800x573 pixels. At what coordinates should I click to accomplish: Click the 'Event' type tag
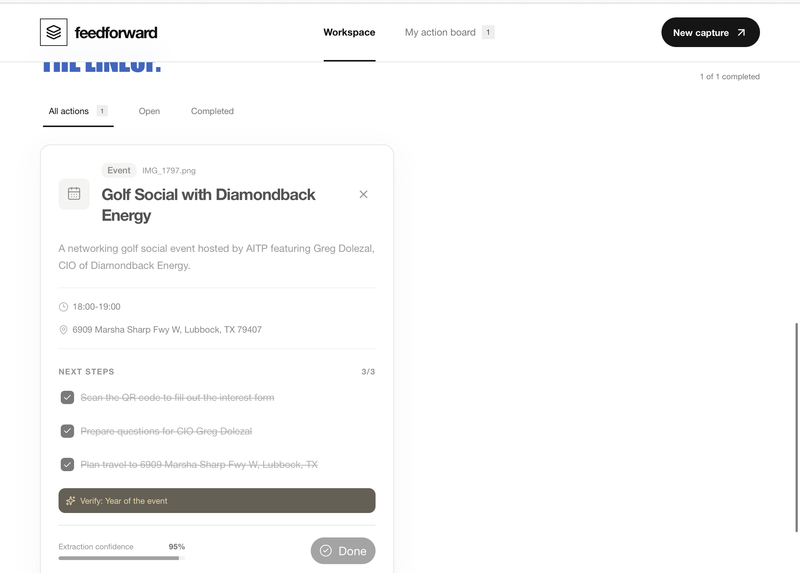pos(119,170)
